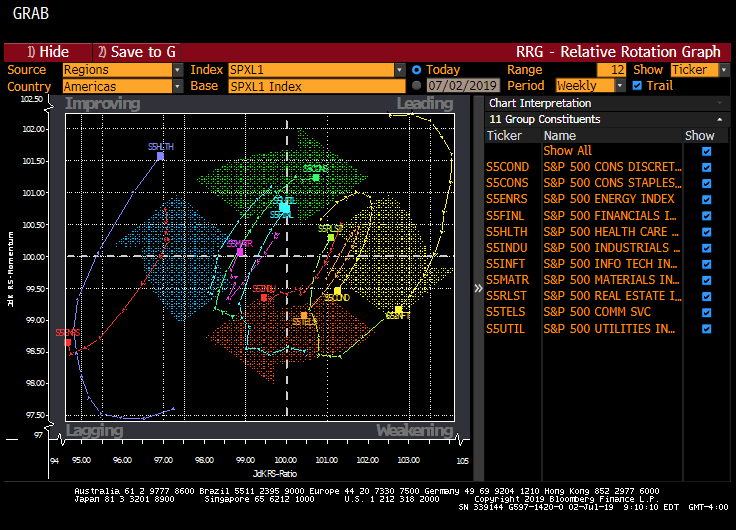Select the Today radio button
The width and height of the screenshot is (736, 530).
(416, 70)
